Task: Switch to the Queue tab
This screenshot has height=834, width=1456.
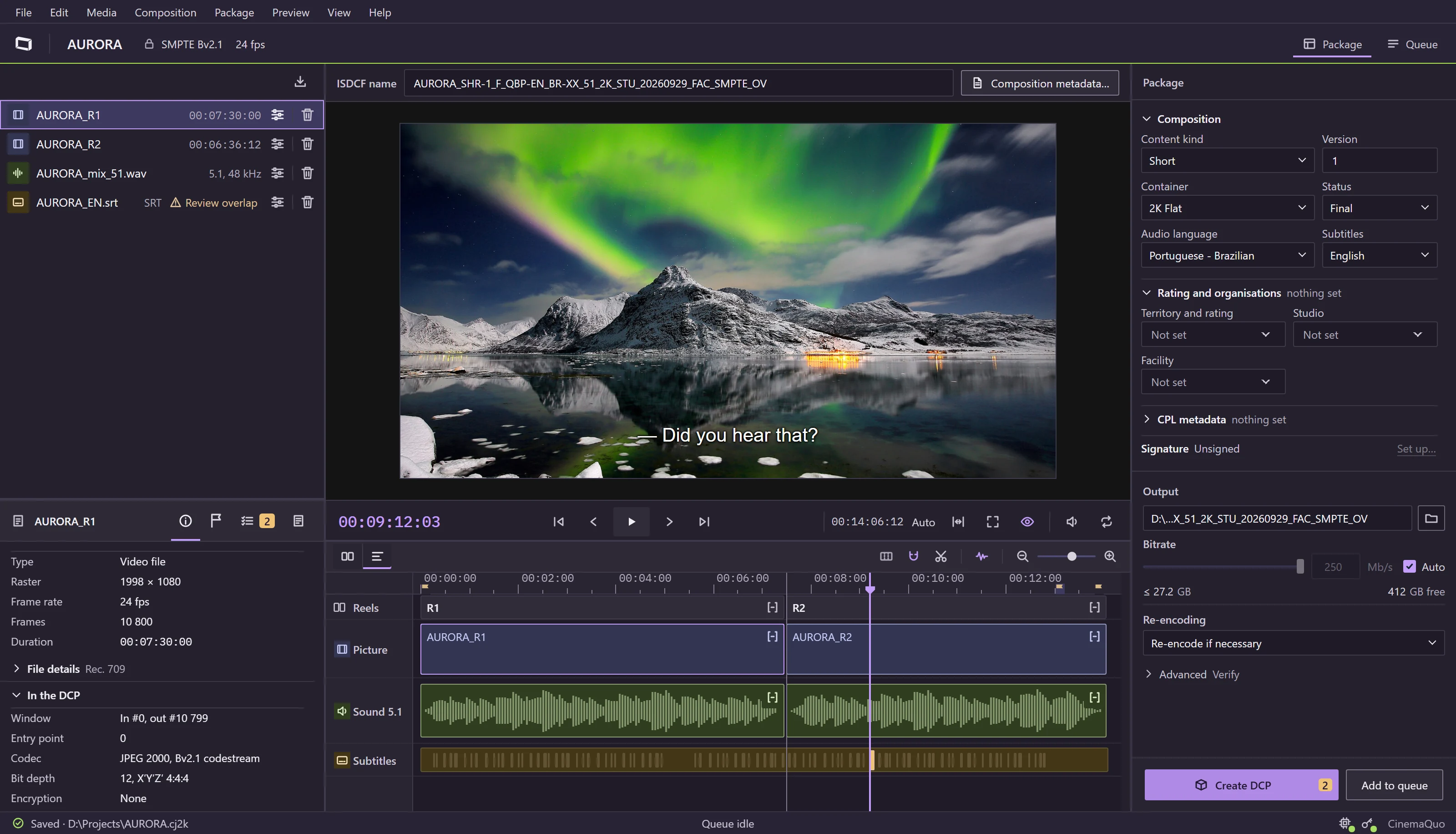Action: coord(1412,44)
